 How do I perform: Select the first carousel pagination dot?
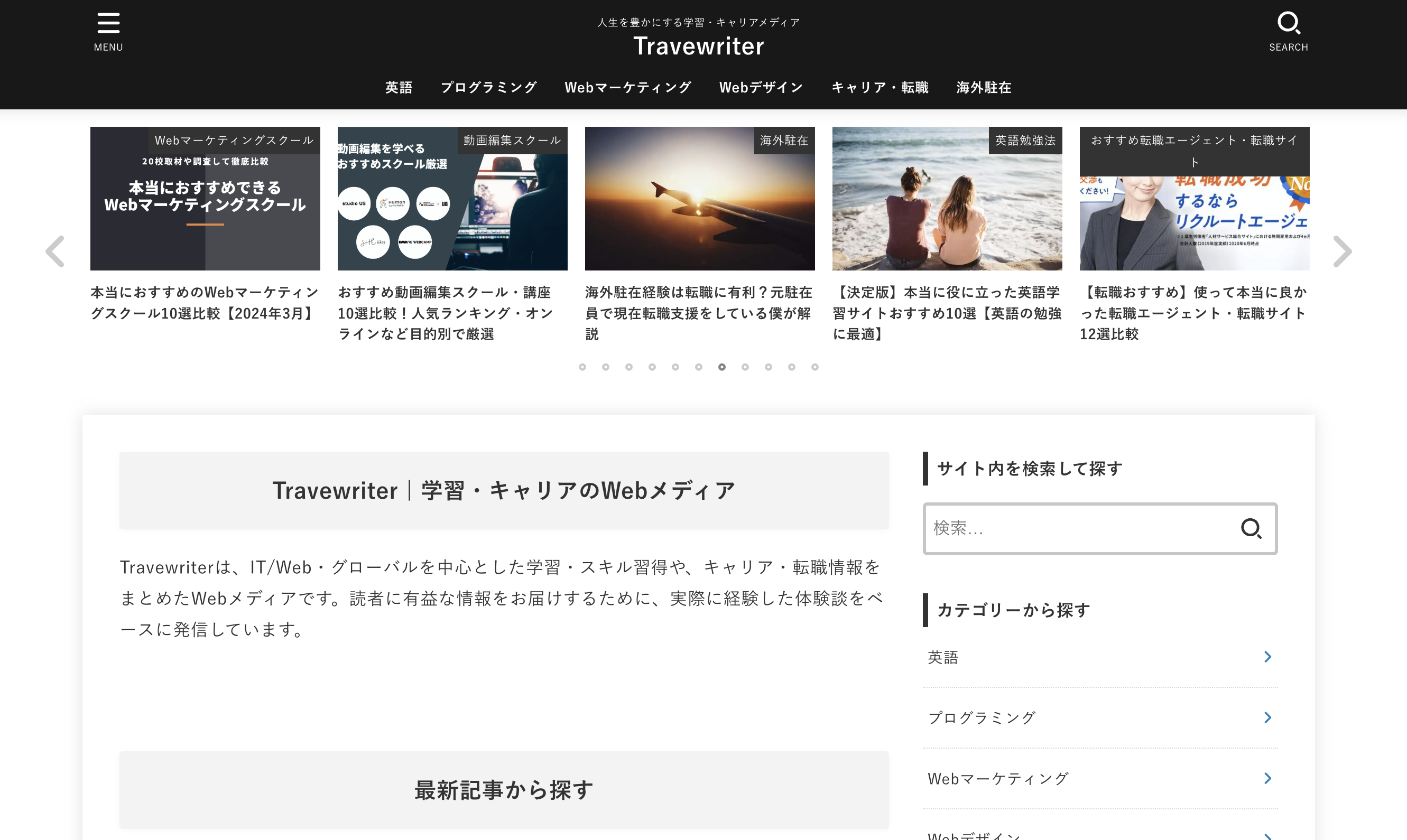pos(582,367)
